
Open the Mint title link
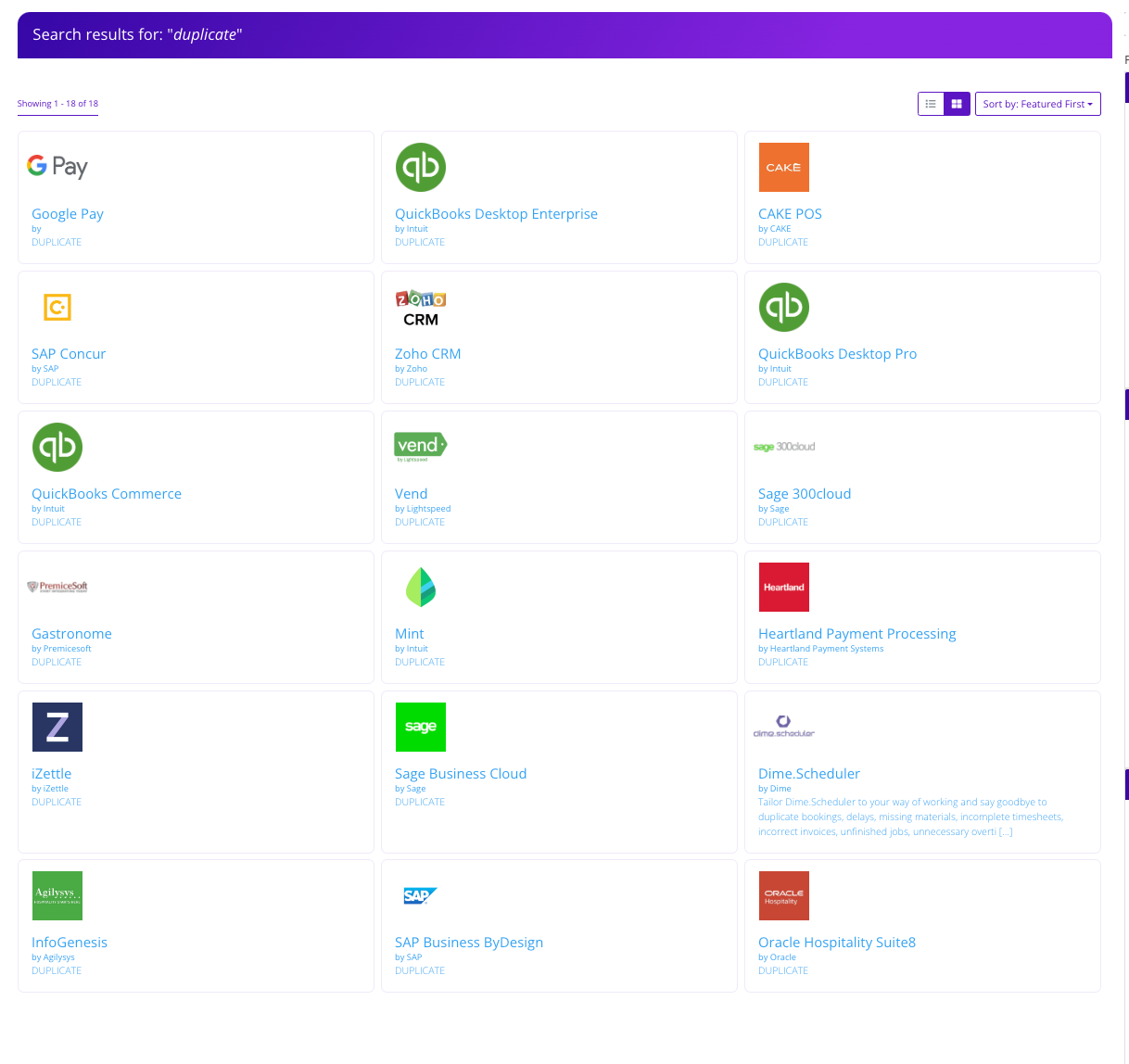pyautogui.click(x=409, y=634)
